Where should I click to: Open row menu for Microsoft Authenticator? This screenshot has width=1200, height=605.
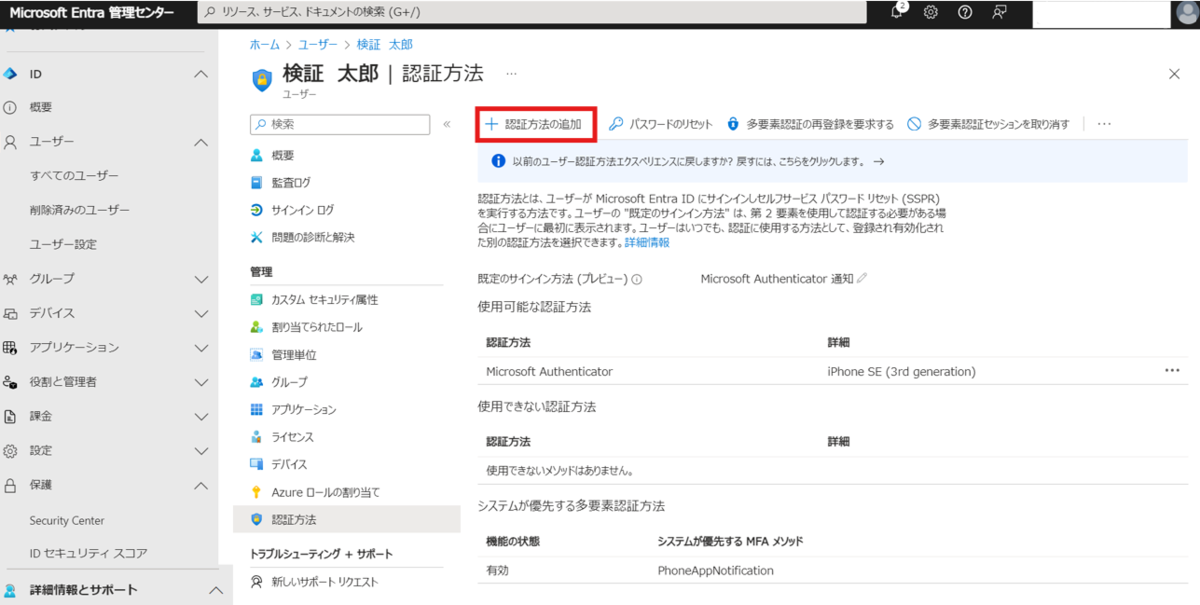click(1172, 371)
